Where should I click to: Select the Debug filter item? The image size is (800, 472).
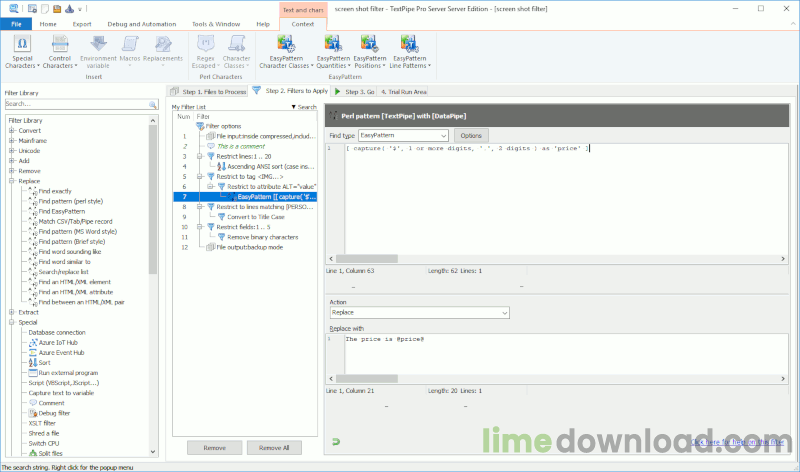pos(55,412)
